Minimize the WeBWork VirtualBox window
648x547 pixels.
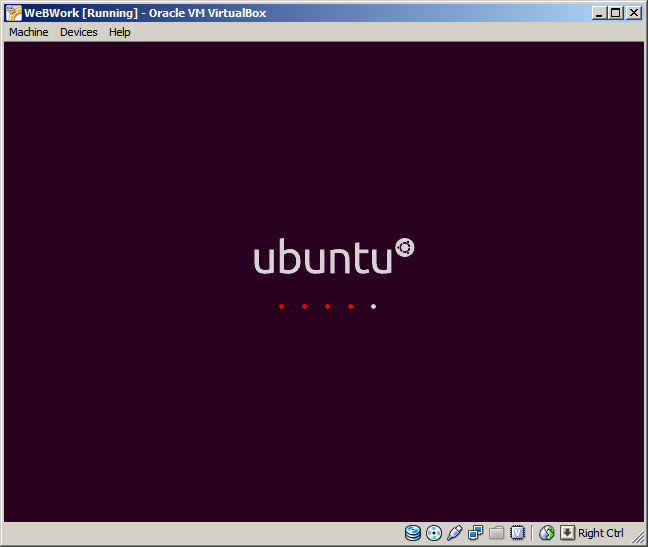[x=599, y=13]
